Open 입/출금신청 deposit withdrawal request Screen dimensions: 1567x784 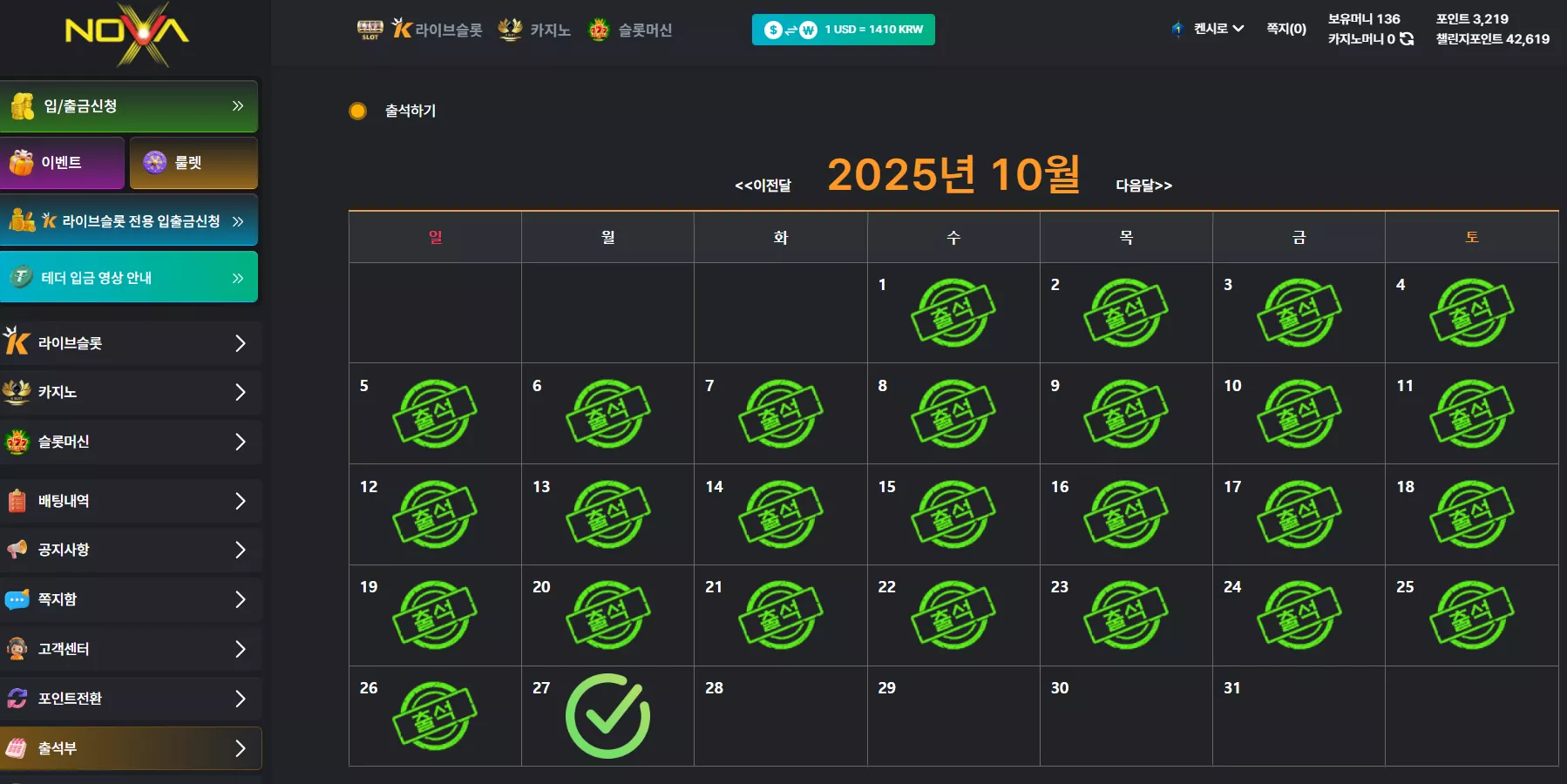129,106
